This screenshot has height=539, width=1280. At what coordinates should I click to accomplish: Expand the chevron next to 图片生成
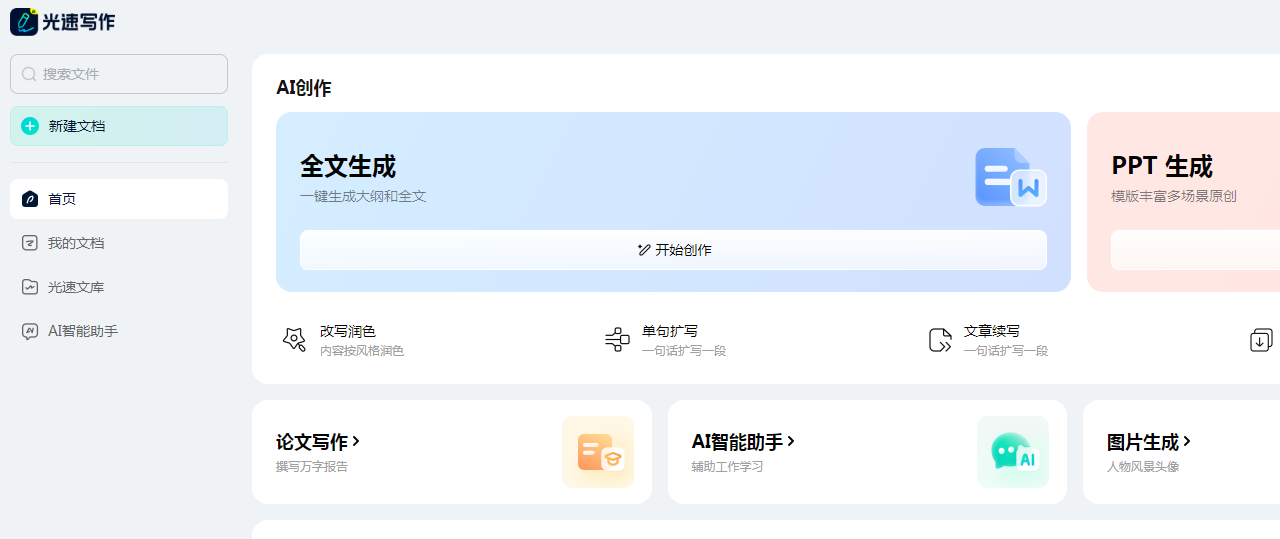coord(1187,441)
